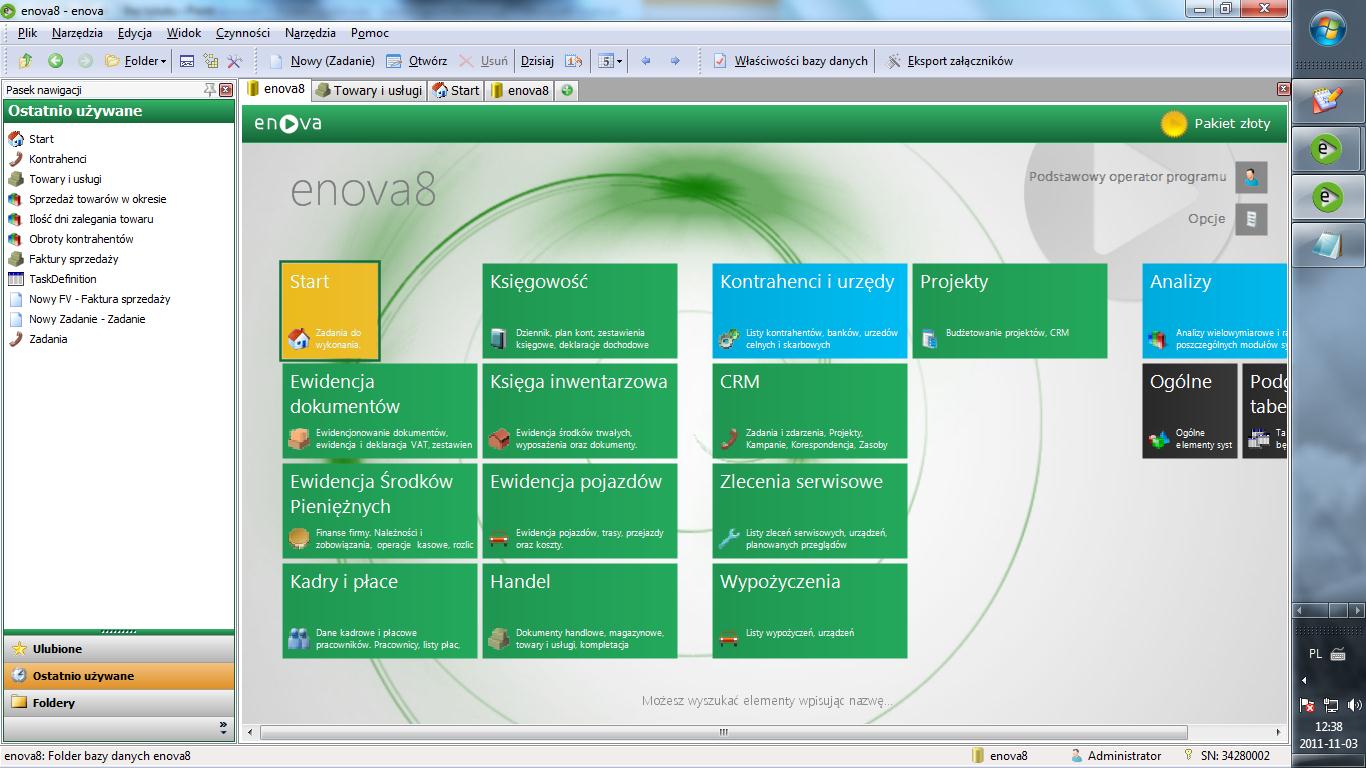1366x768 pixels.
Task: Click the clock showing 12:38
Action: pyautogui.click(x=1329, y=727)
